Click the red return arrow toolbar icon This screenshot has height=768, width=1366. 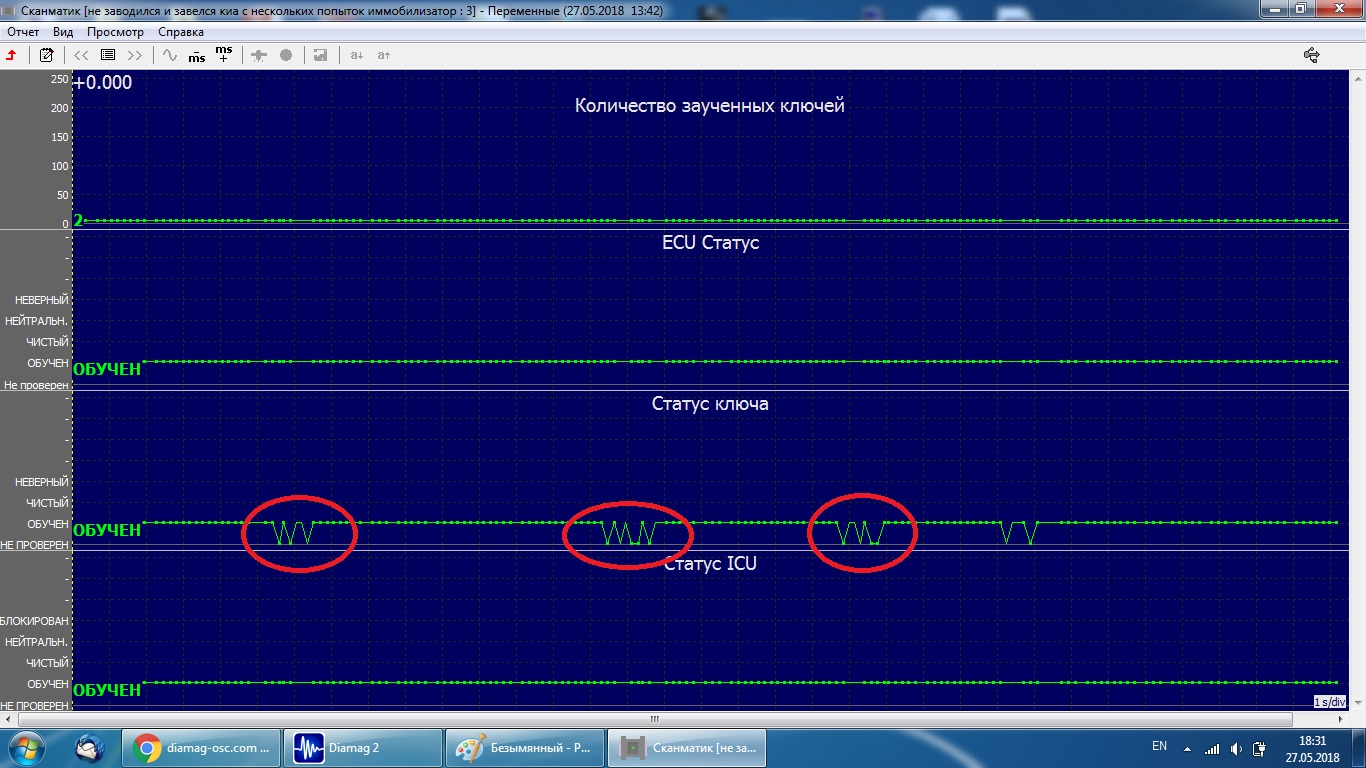tap(11, 55)
